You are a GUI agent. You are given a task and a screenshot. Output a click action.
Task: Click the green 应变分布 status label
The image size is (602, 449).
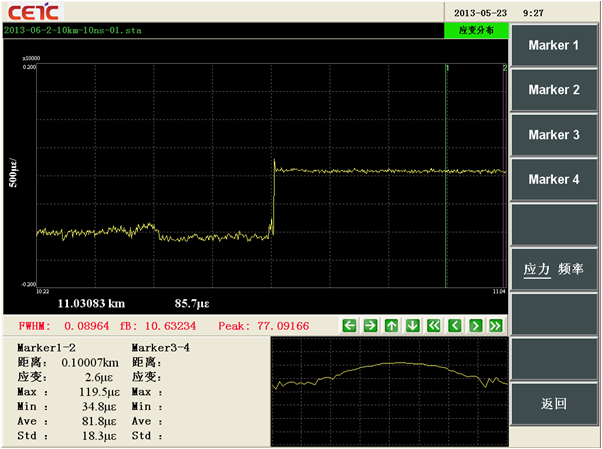coord(476,31)
